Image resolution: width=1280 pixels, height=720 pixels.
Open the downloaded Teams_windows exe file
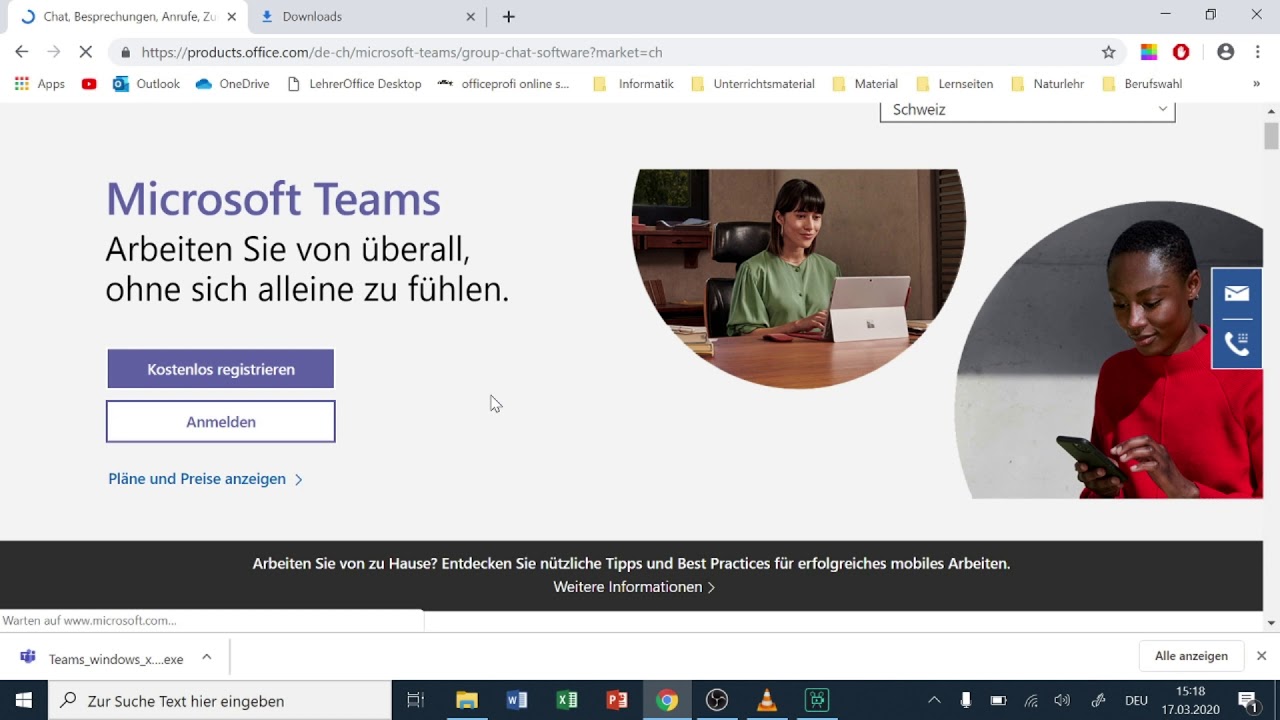(106, 658)
